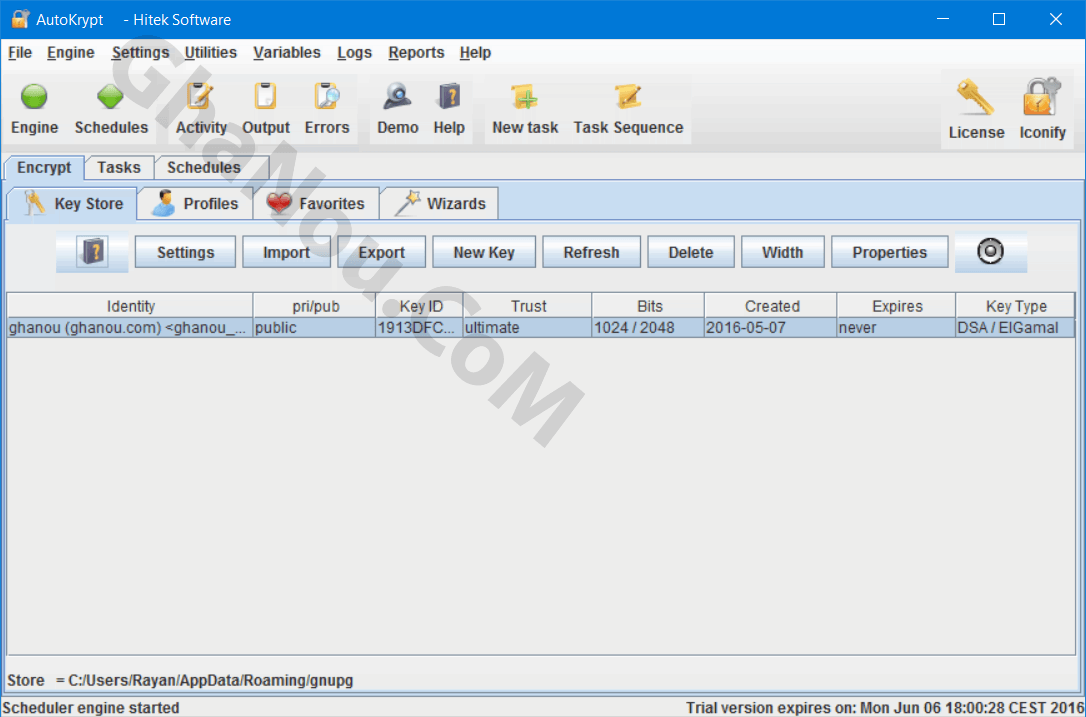Click the AutoKrypt title bar app icon

pyautogui.click(x=20, y=19)
